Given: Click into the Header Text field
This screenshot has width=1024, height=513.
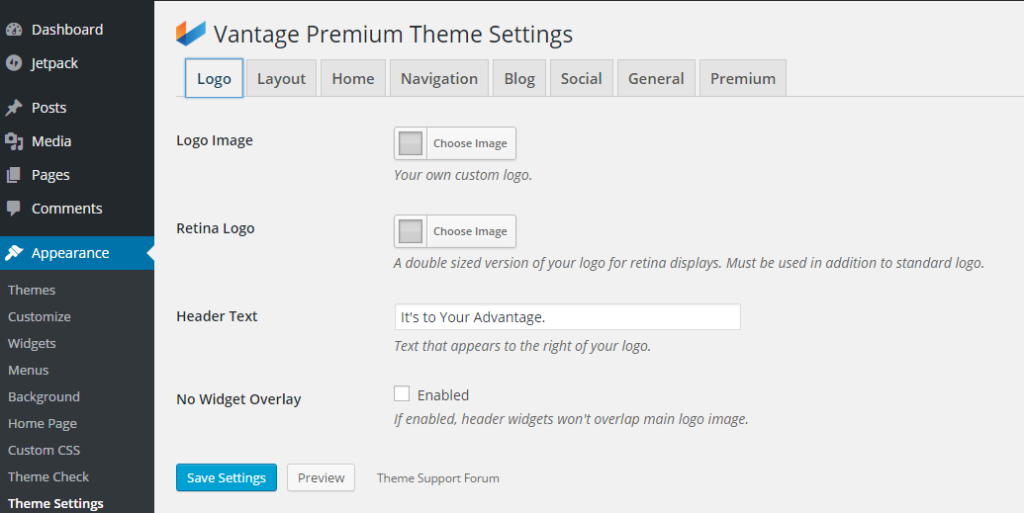Looking at the screenshot, I should pyautogui.click(x=568, y=317).
